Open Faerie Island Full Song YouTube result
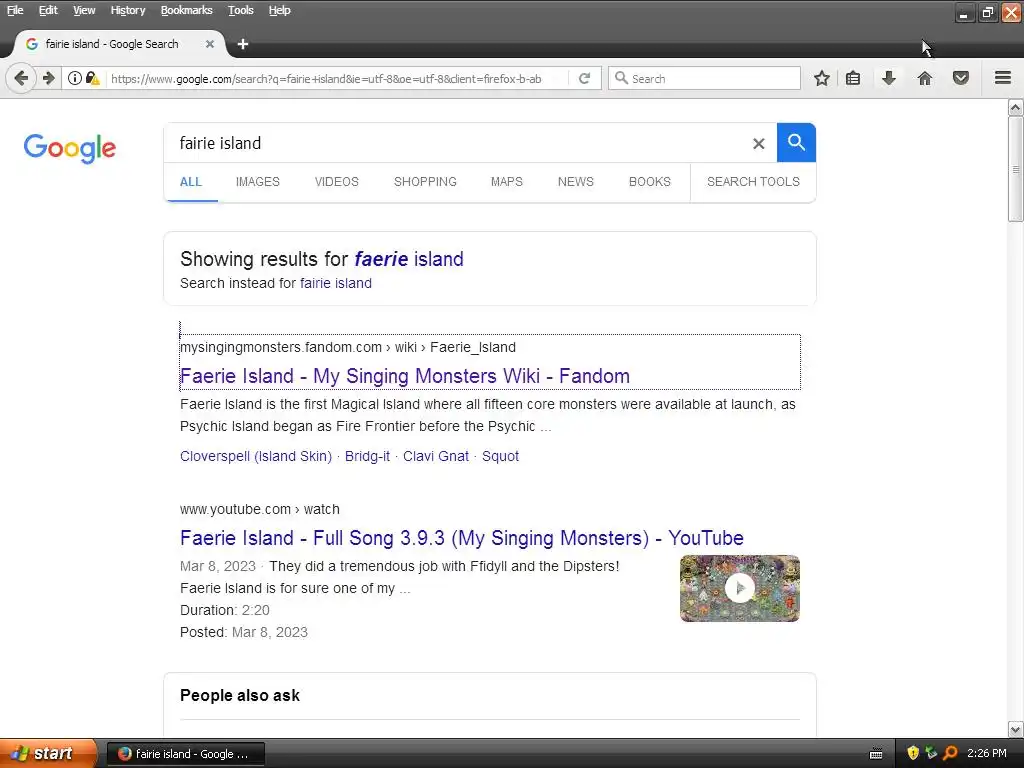This screenshot has width=1024, height=768. (x=462, y=538)
